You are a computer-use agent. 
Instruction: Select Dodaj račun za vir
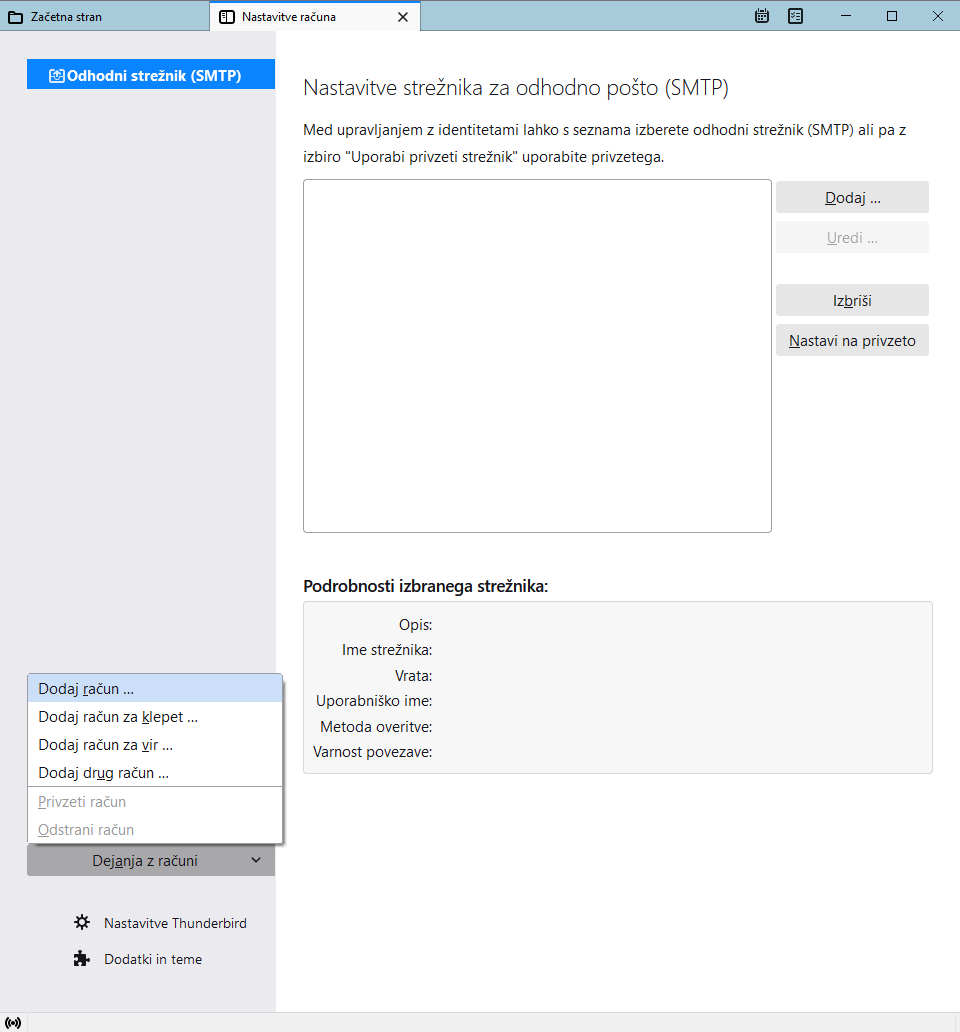106,745
